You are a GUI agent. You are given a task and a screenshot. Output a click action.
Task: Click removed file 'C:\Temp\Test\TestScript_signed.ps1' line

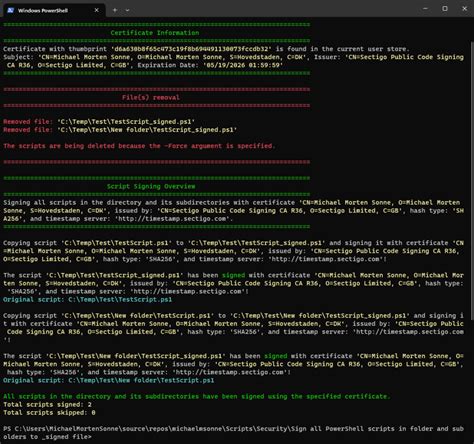[x=99, y=122]
